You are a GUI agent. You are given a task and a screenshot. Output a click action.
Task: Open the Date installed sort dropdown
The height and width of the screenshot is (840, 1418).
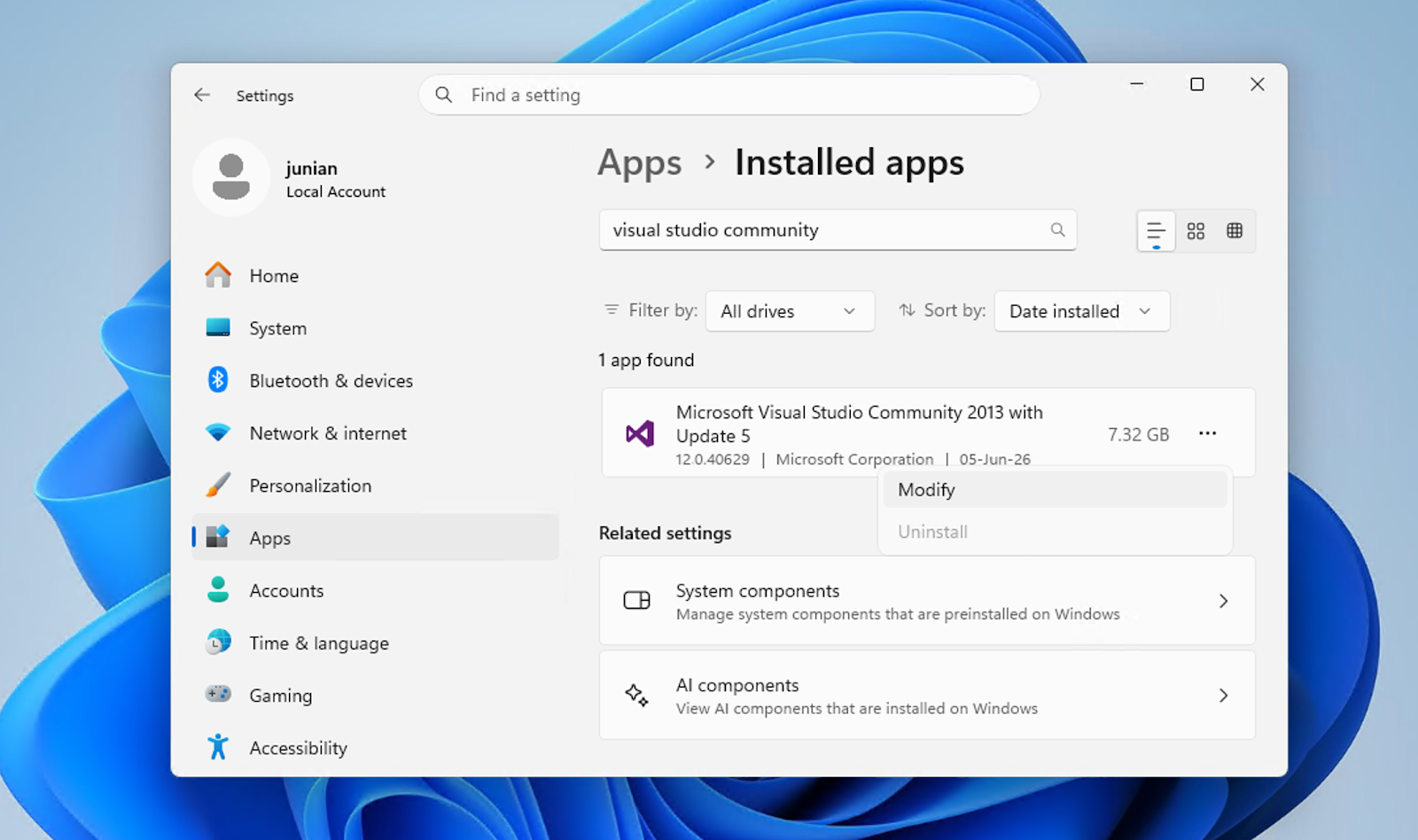(1081, 311)
